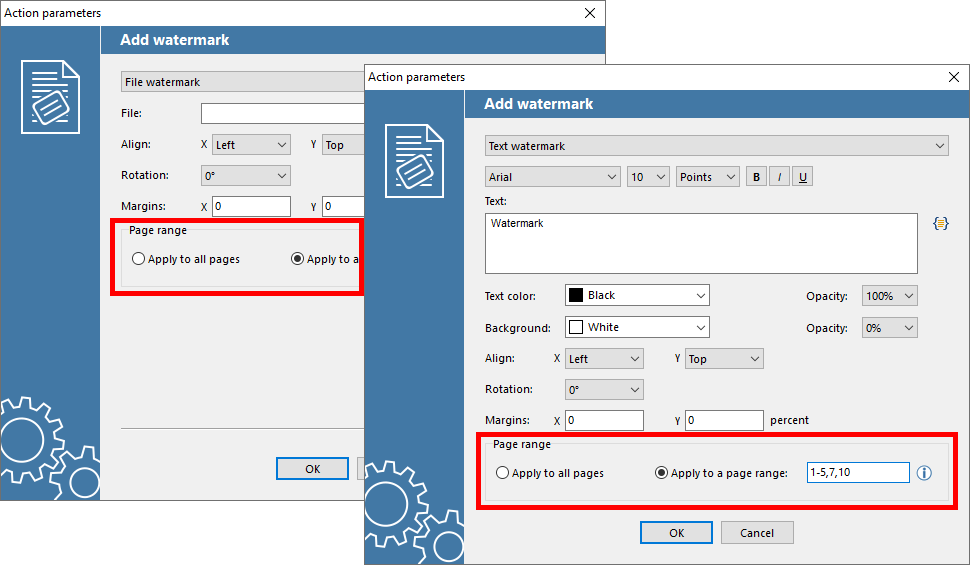Click the watermark document icon in back dialog
970x565 pixels.
click(50, 97)
